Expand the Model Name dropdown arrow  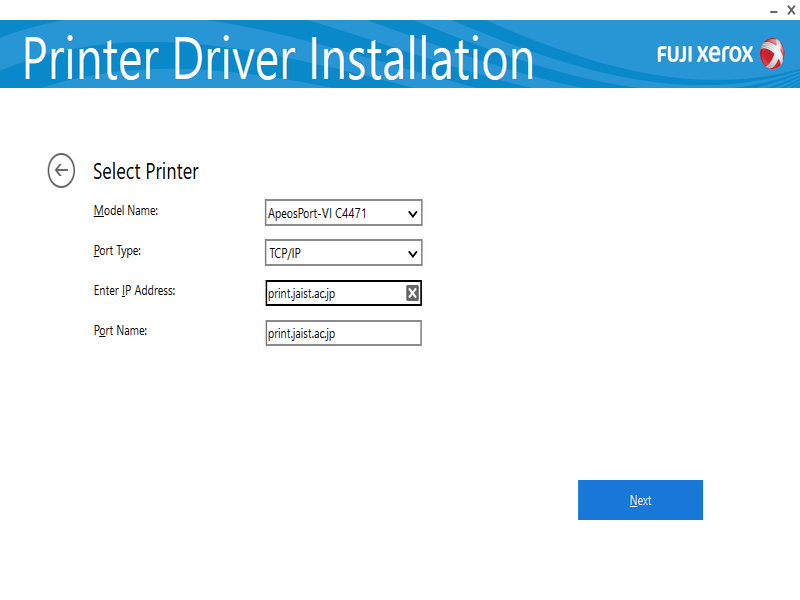click(x=412, y=214)
